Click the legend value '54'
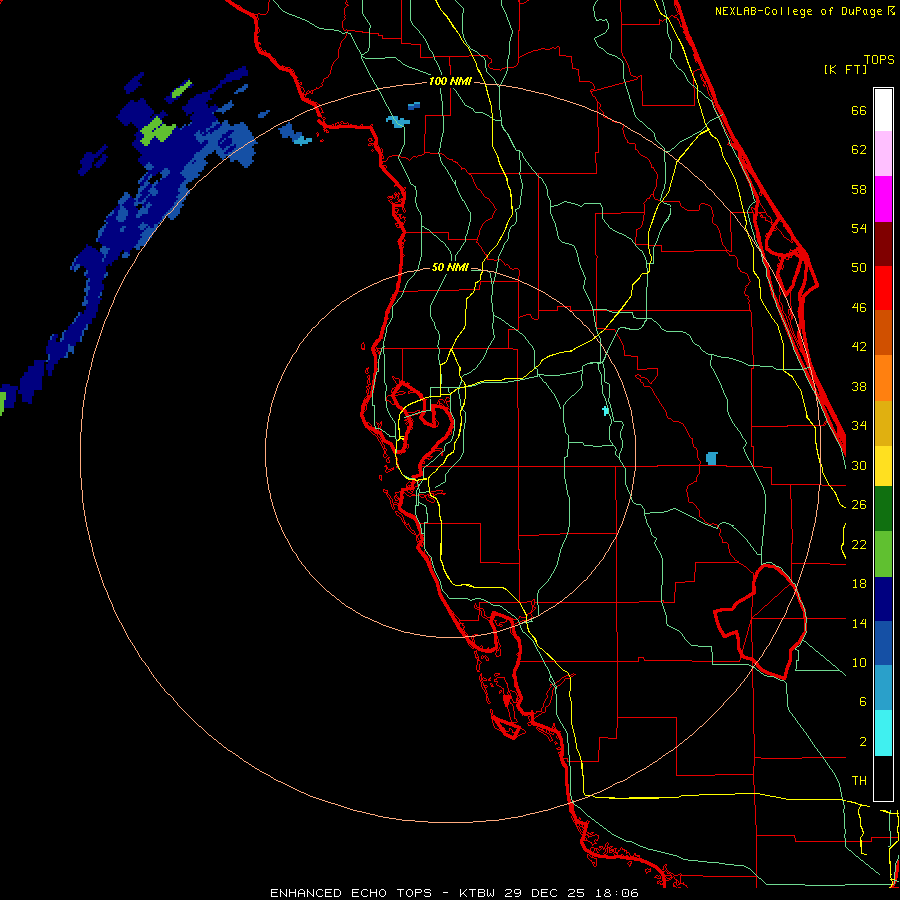Screen dimensions: 900x900 click(x=859, y=228)
